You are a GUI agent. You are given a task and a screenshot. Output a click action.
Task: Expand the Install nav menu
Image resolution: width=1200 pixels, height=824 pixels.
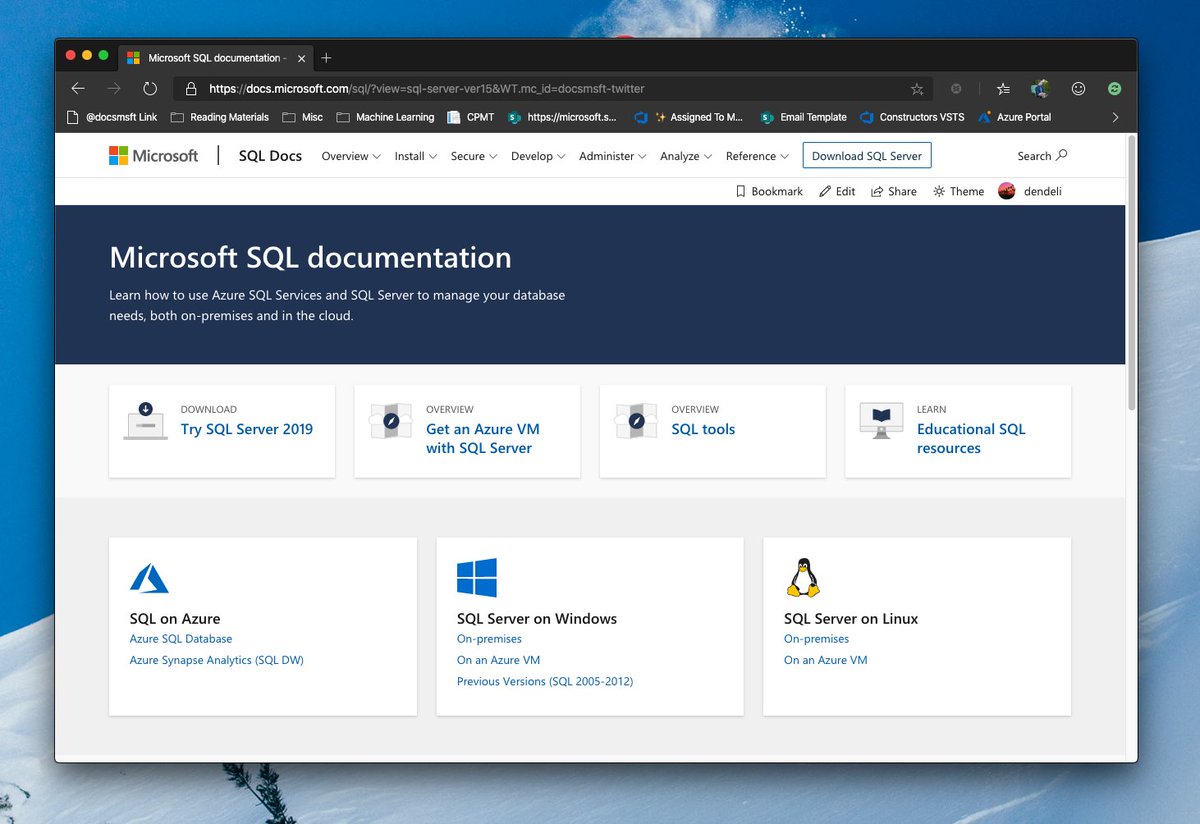click(416, 156)
